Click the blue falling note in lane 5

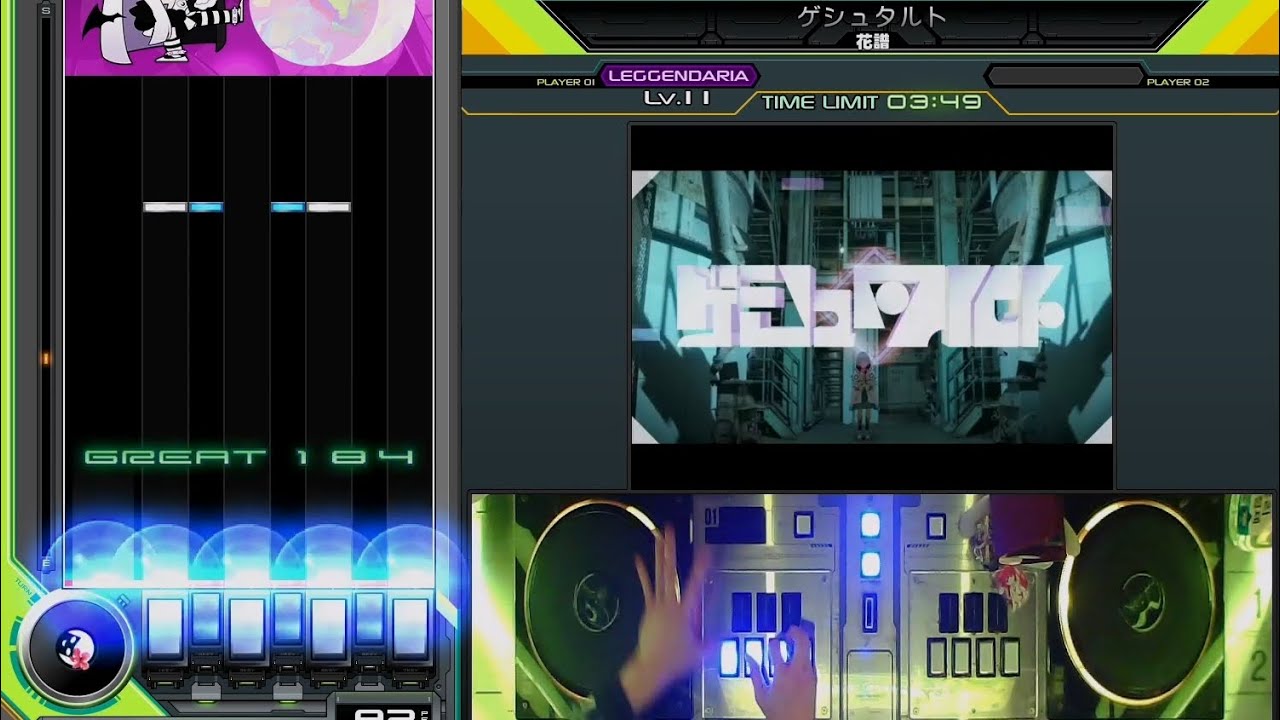pyautogui.click(x=288, y=207)
